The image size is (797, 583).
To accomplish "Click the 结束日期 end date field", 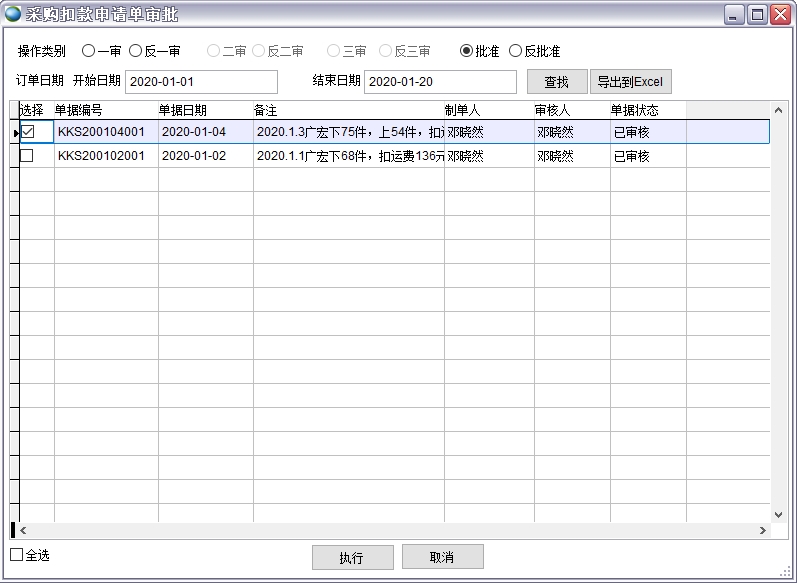I will (x=440, y=82).
